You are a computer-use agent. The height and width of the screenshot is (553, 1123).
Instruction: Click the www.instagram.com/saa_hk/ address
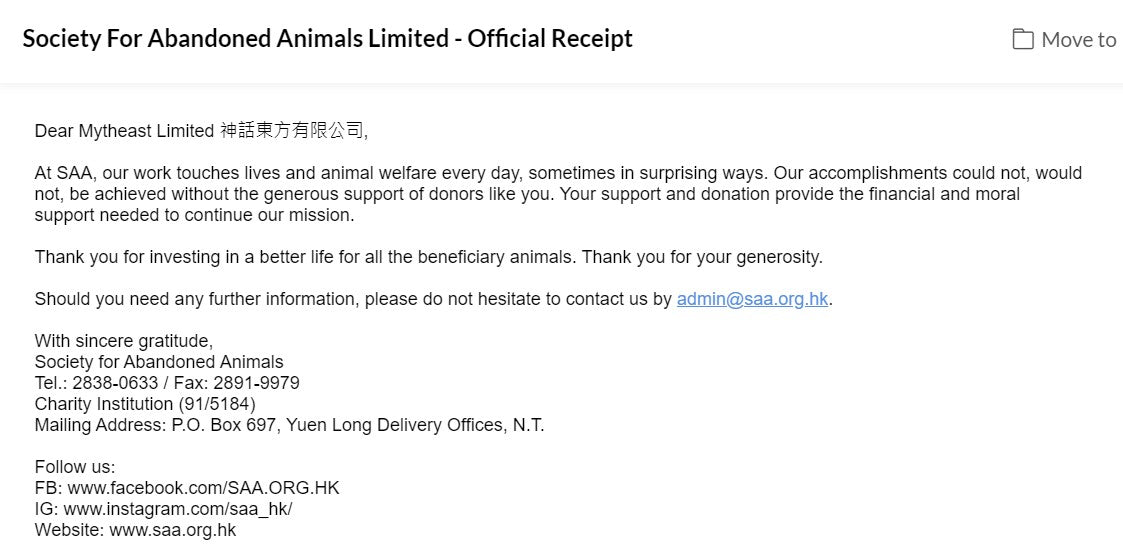coord(178,509)
